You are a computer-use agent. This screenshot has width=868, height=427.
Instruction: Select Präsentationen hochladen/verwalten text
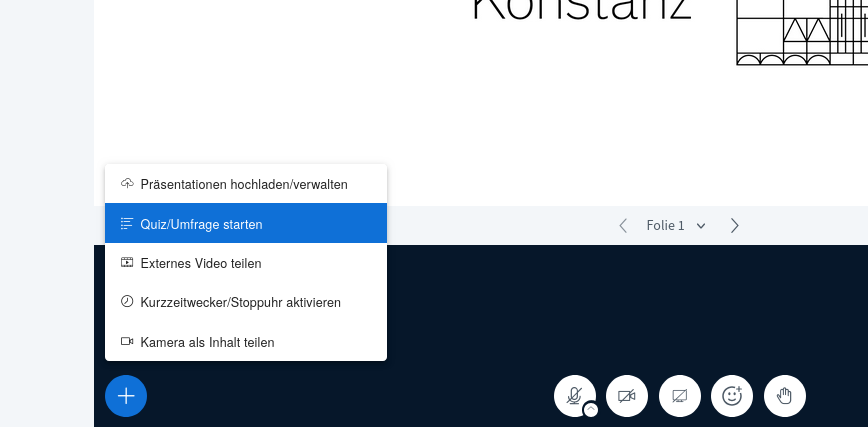(244, 184)
